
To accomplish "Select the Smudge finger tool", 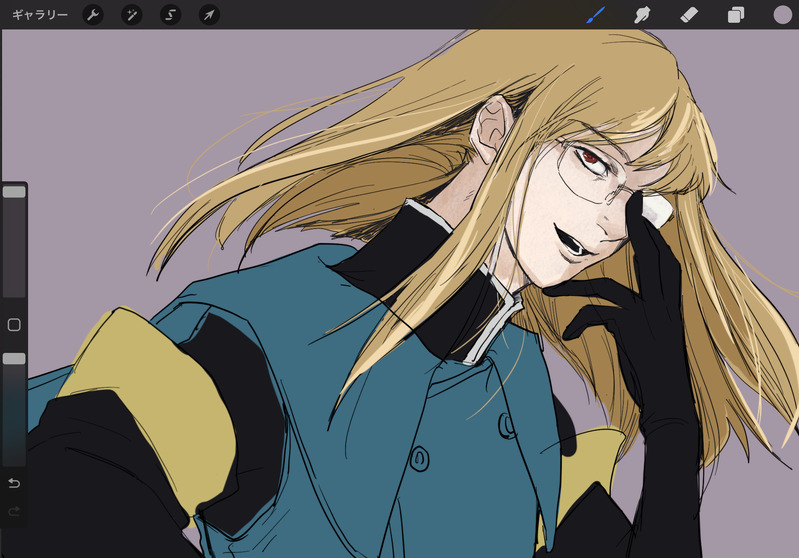I will (642, 15).
